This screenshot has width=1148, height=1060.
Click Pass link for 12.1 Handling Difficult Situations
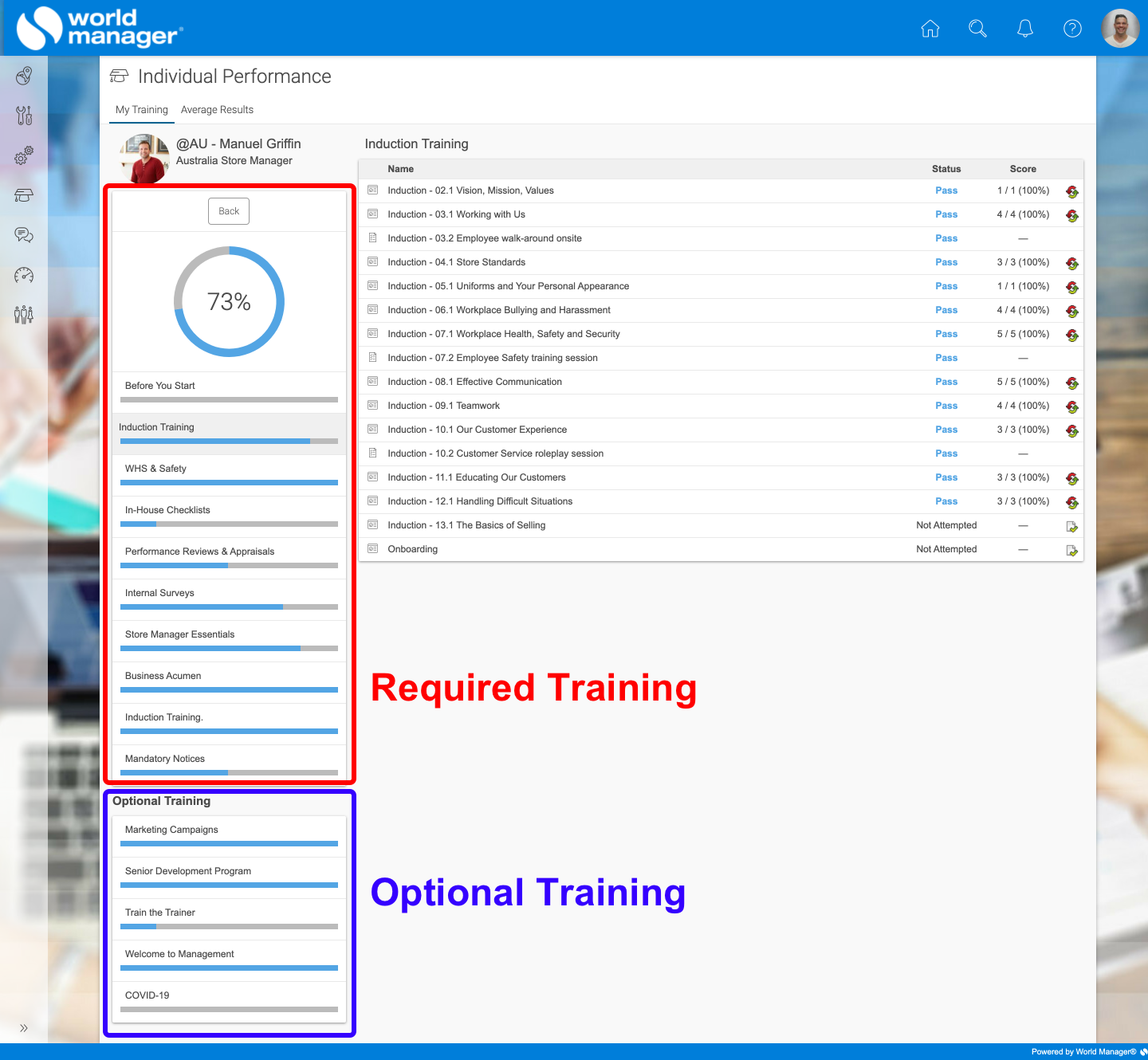coord(946,501)
